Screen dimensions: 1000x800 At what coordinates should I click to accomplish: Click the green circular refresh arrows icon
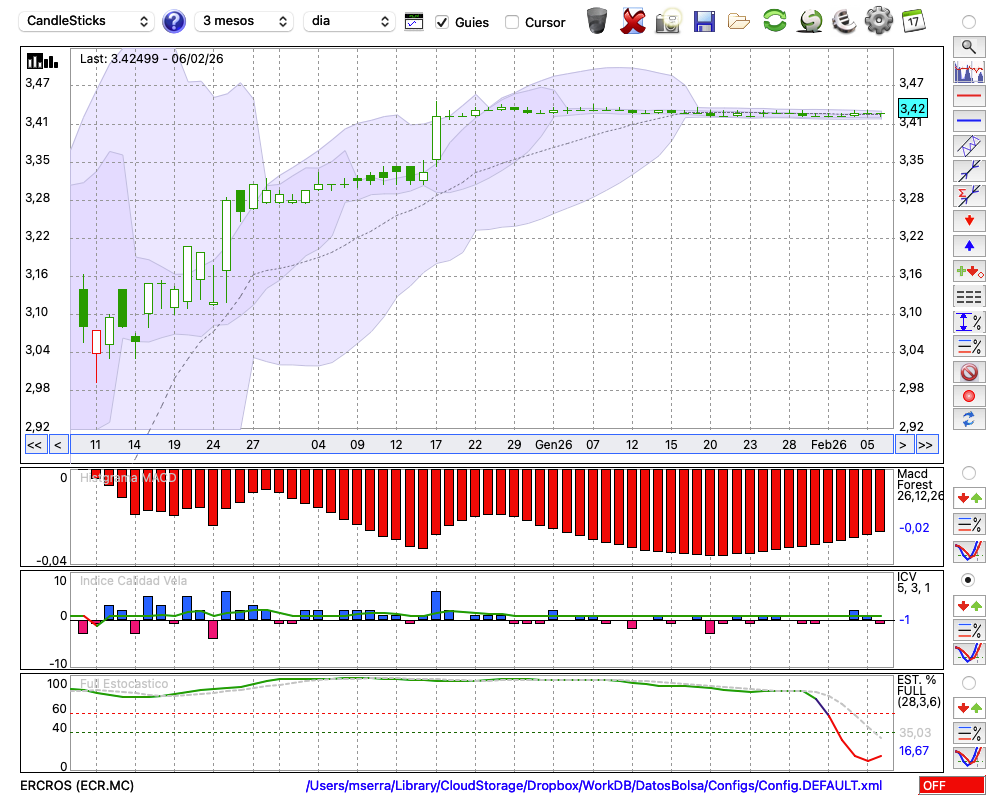[x=774, y=20]
